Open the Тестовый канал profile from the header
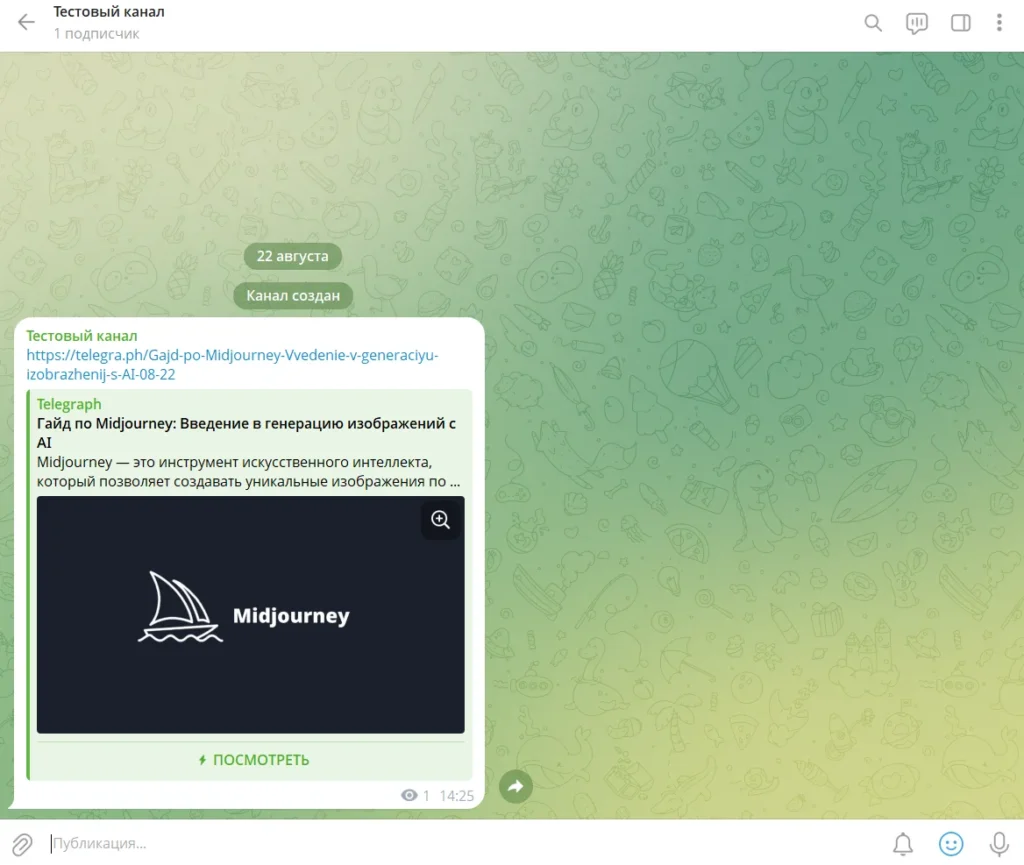 [x=109, y=13]
